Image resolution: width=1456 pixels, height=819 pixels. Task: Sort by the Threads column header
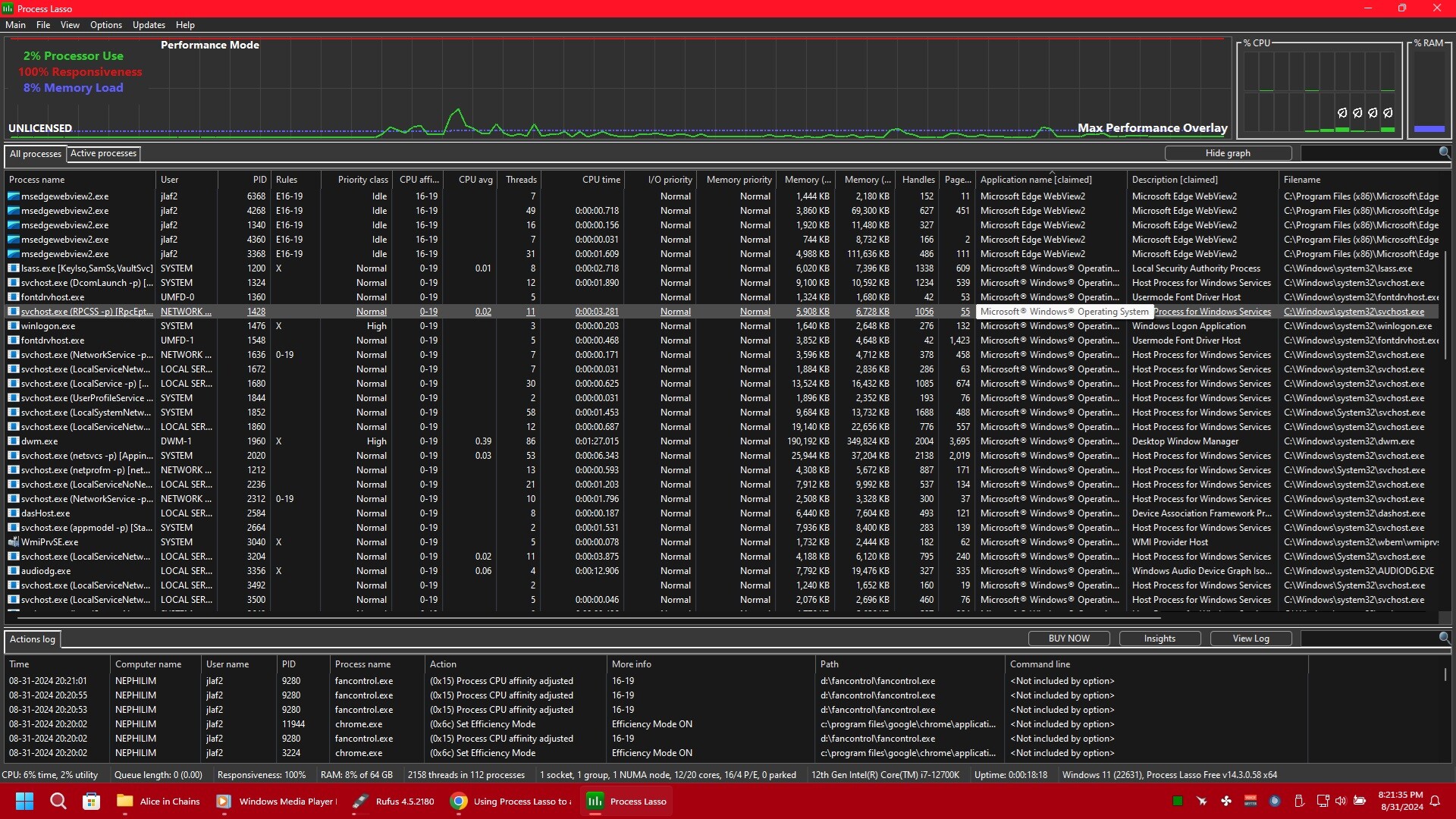[x=519, y=180]
